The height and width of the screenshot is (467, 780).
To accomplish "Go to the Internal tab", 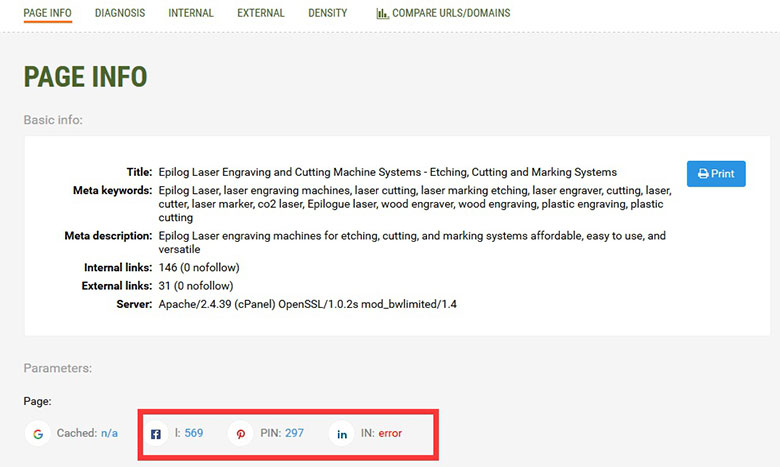I will 190,14.
